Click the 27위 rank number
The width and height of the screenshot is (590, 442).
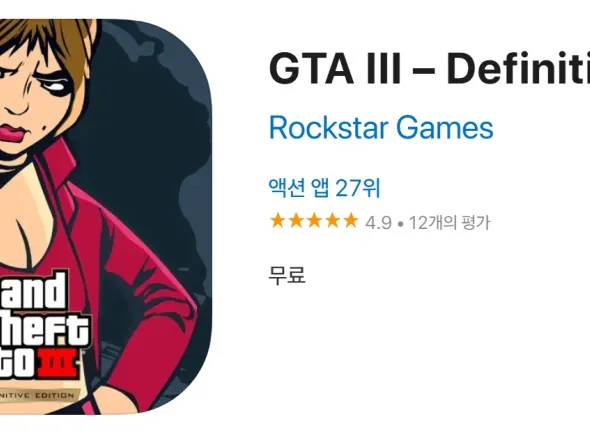pyautogui.click(x=358, y=187)
